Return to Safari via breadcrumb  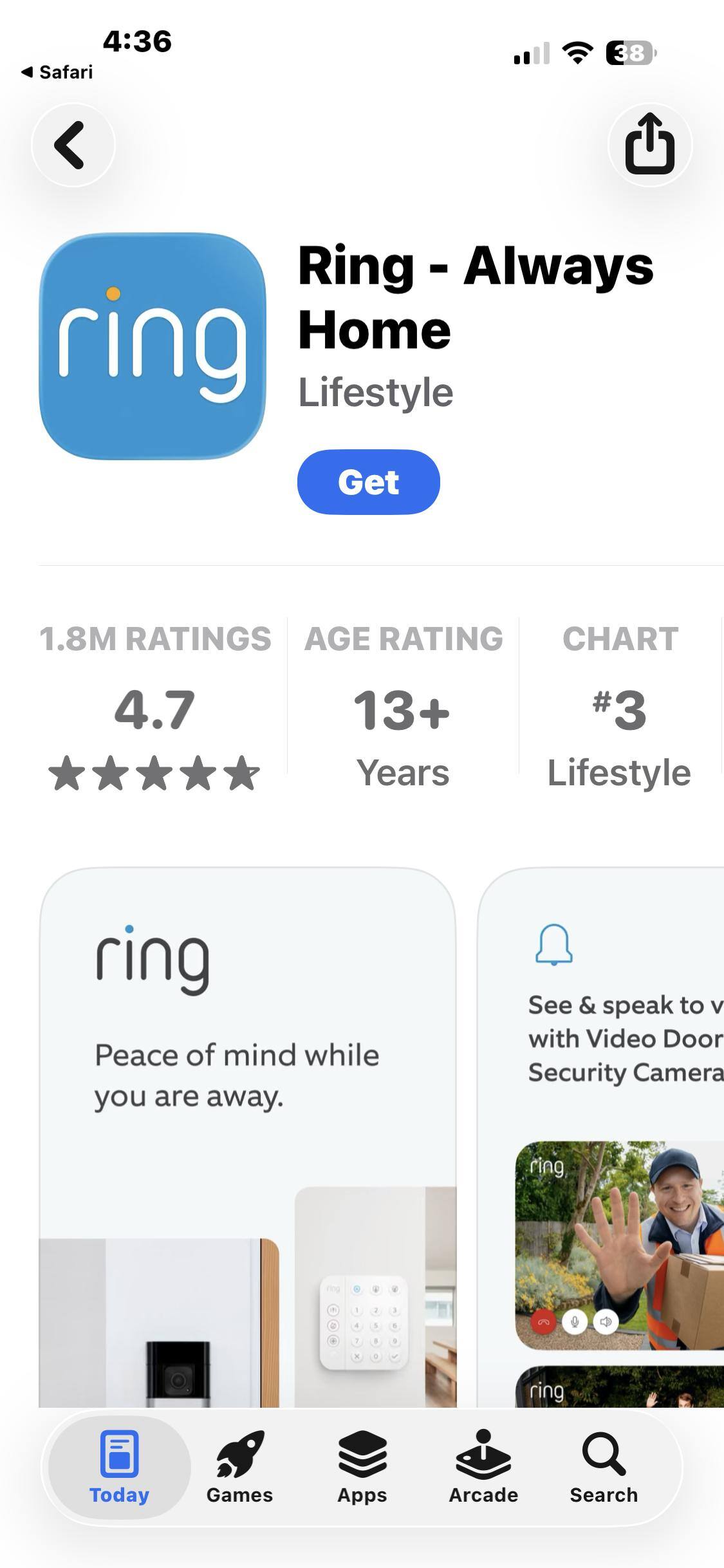tap(57, 72)
